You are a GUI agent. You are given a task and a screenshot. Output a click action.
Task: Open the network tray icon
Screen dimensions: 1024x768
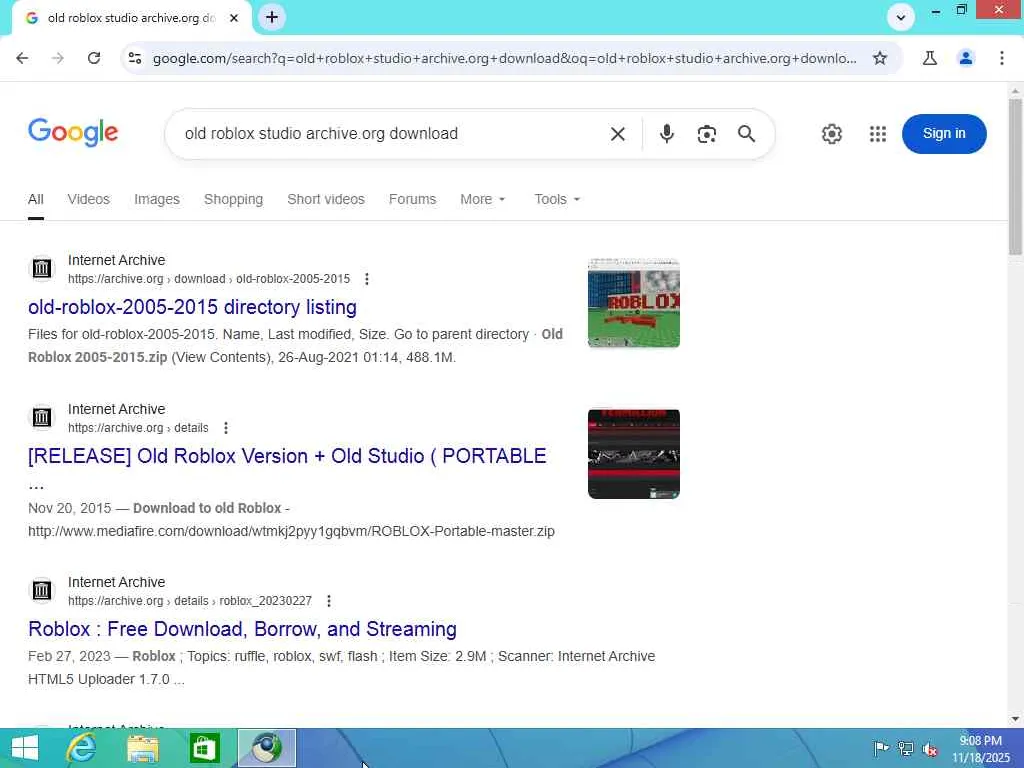pos(905,749)
